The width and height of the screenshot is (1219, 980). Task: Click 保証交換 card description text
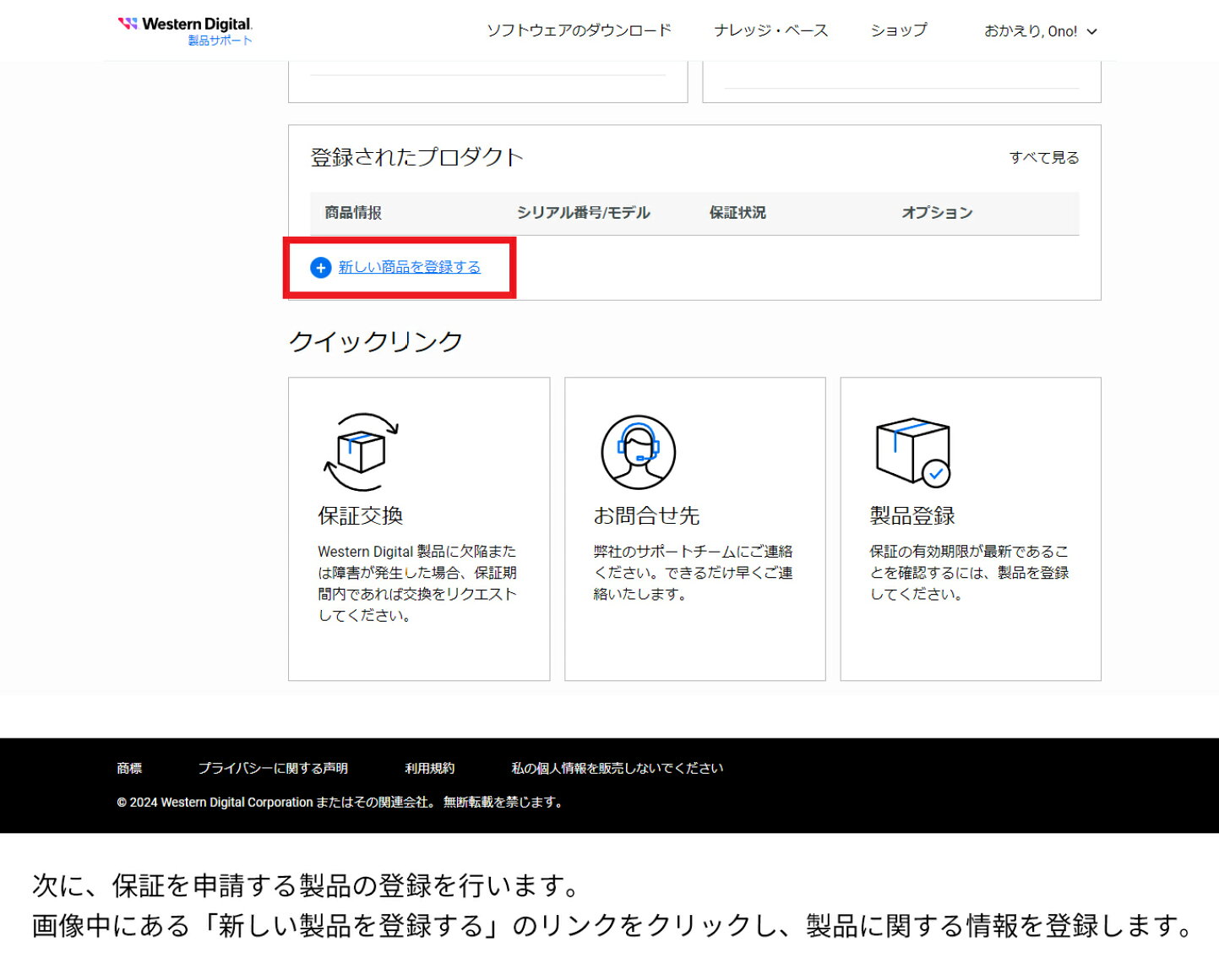tap(417, 583)
